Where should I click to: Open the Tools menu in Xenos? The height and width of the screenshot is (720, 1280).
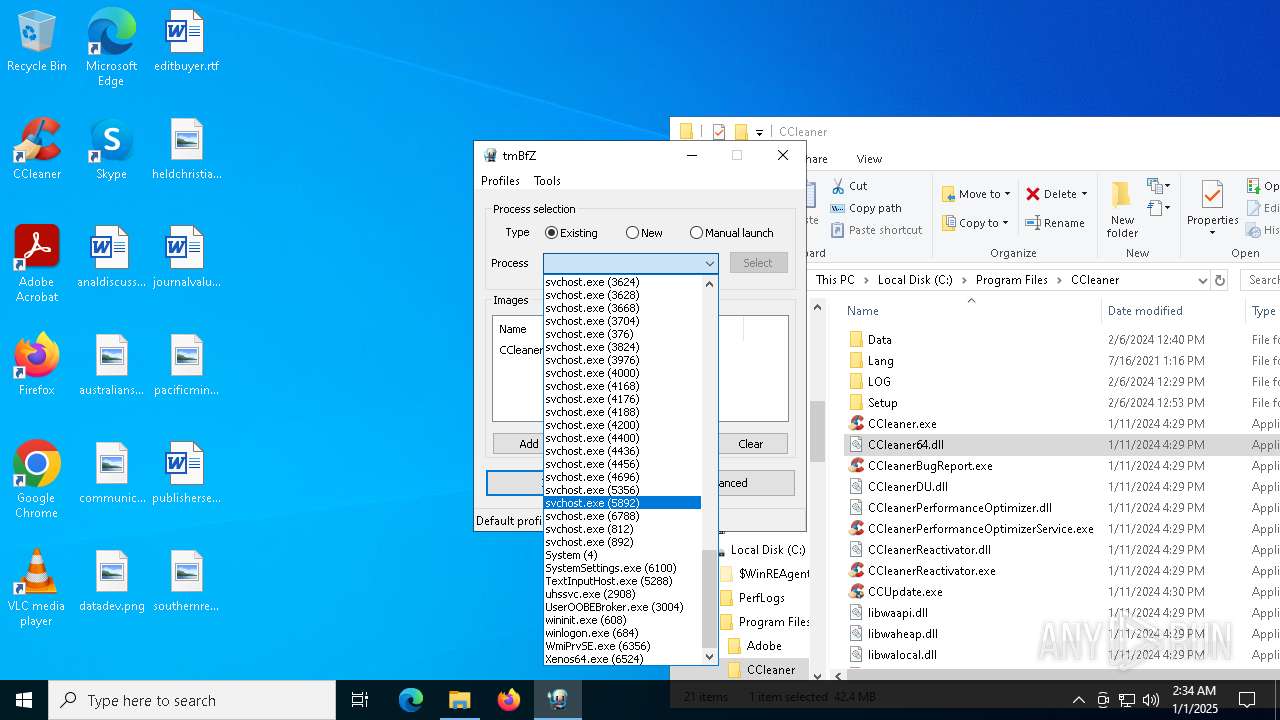pyautogui.click(x=547, y=181)
